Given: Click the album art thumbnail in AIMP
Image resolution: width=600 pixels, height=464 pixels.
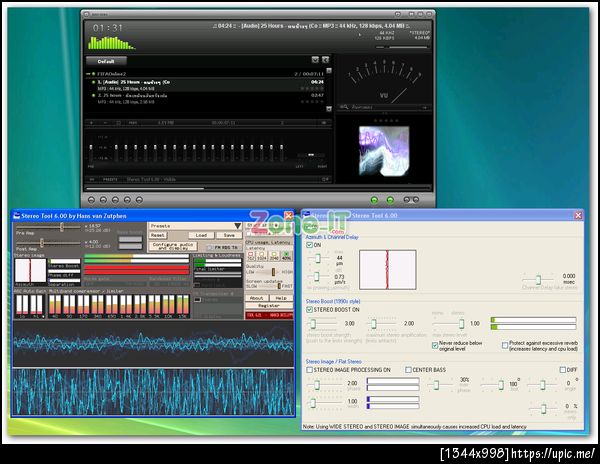Looking at the screenshot, I should (384, 151).
